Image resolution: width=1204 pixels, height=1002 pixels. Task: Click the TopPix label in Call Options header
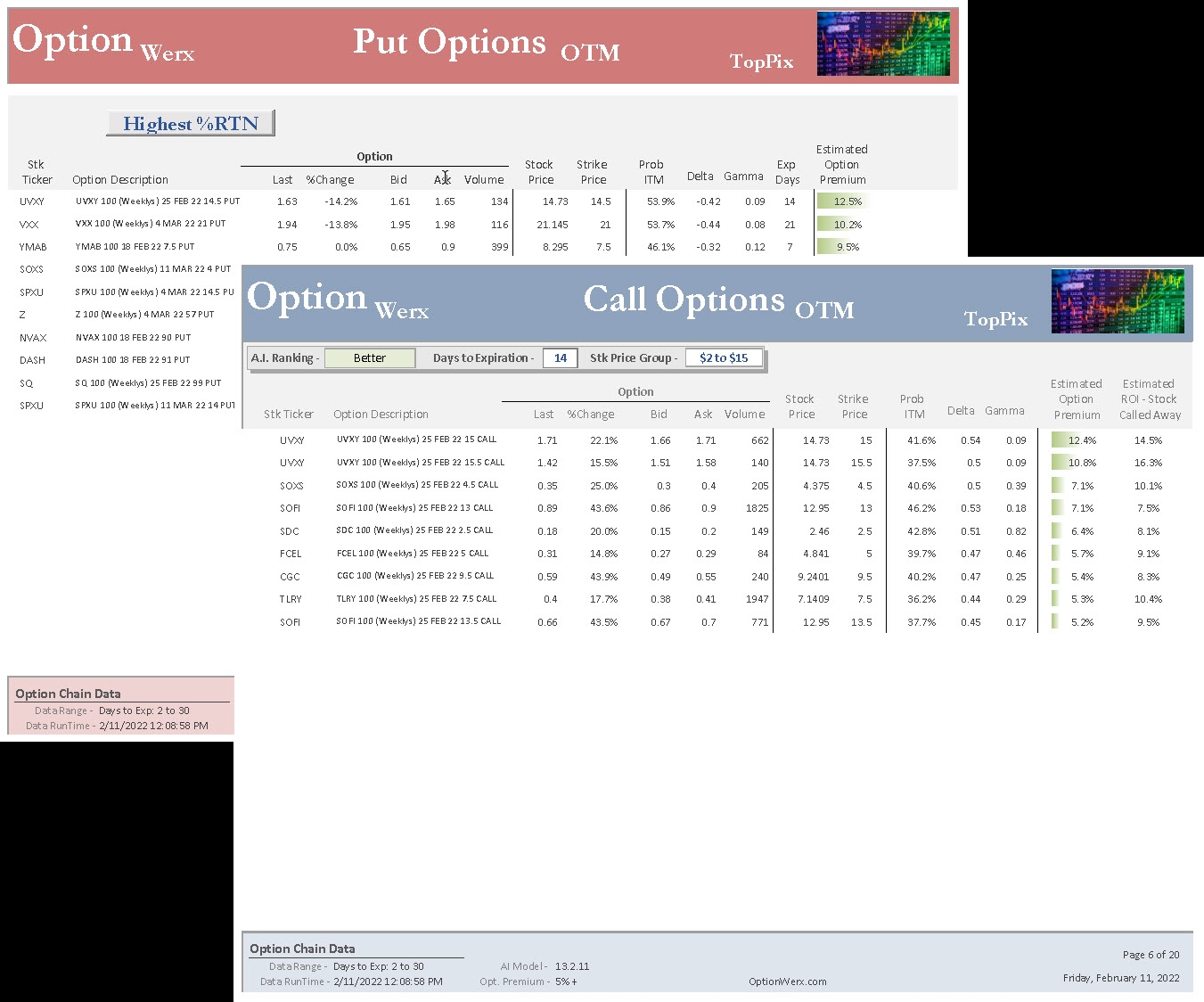coord(995,319)
